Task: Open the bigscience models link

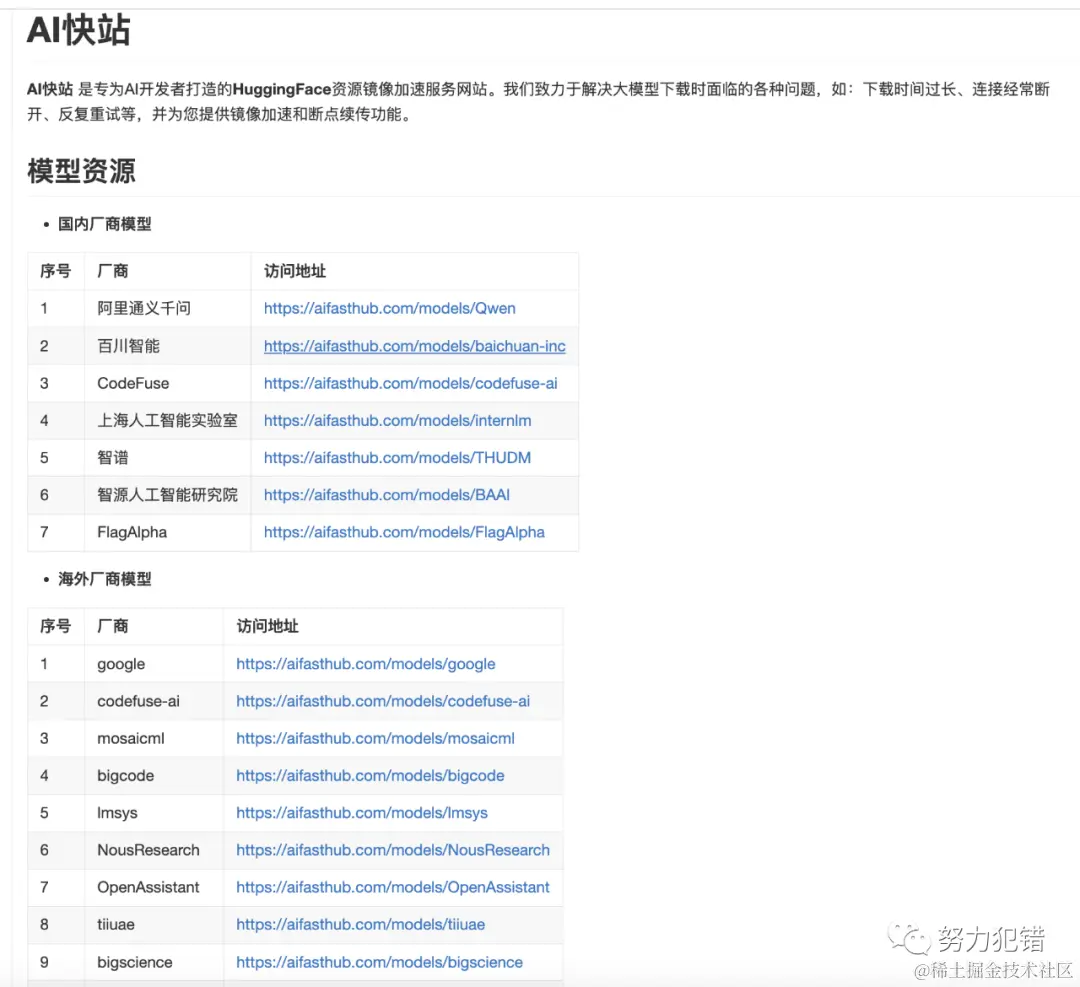Action: coord(379,962)
